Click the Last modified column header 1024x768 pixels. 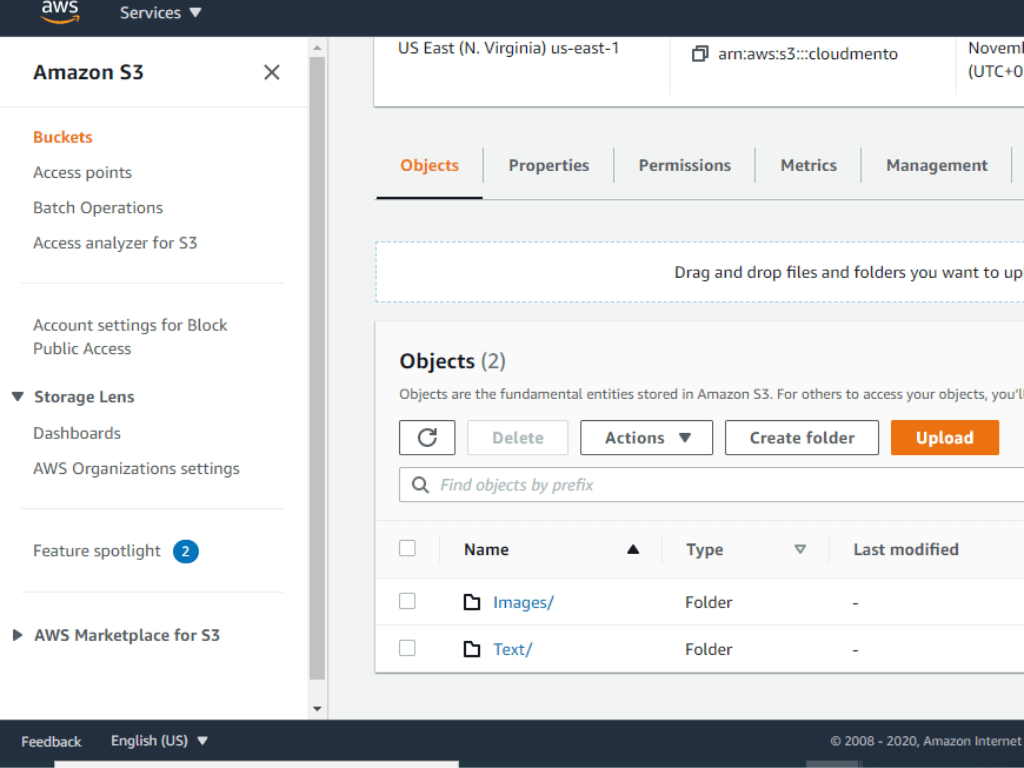(x=906, y=549)
